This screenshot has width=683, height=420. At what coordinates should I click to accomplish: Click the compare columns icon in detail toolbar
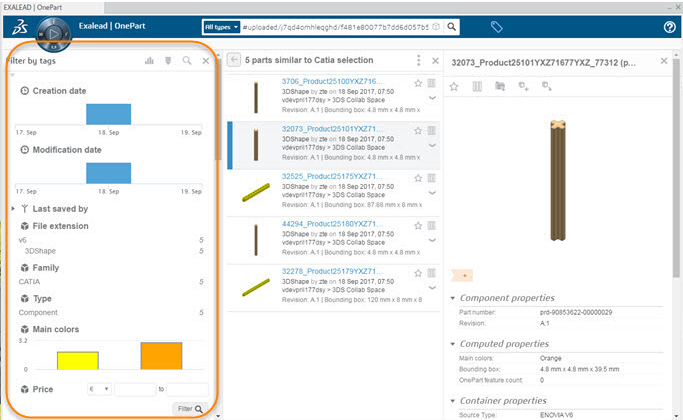click(477, 87)
